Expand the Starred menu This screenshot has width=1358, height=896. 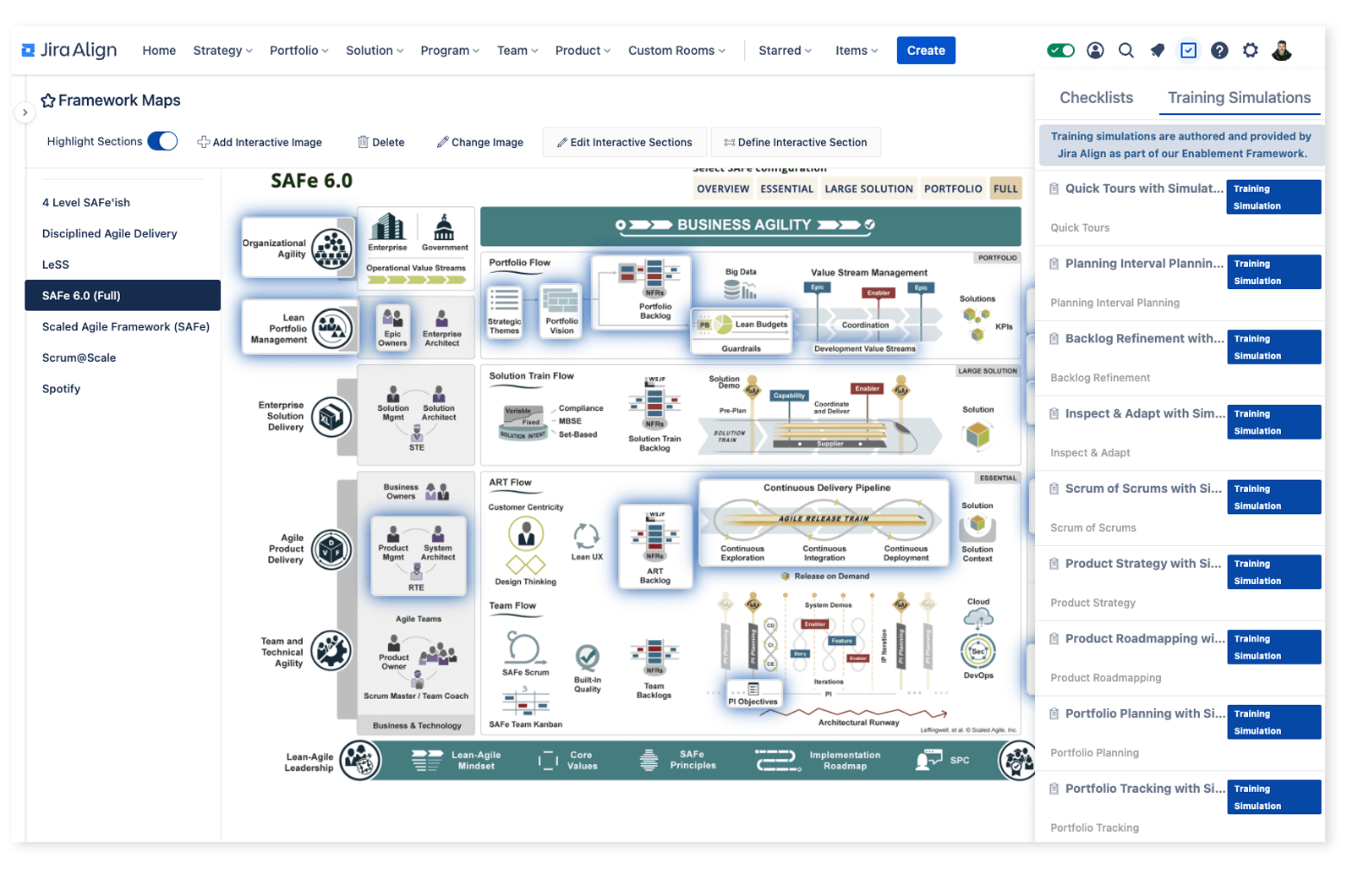[785, 51]
